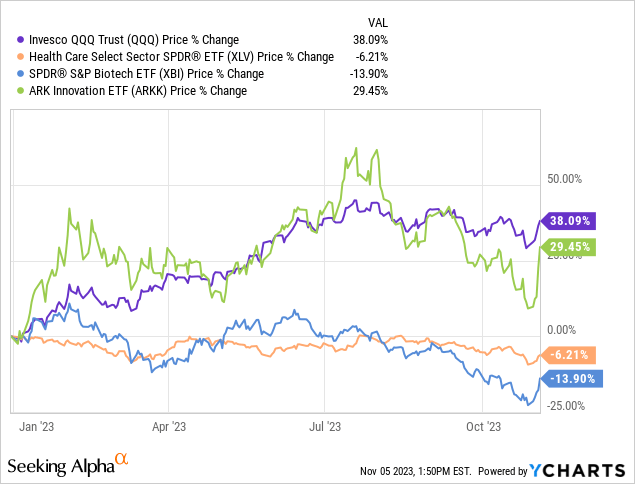This screenshot has width=635, height=484.
Task: Click the Seeking Alpha logo
Action: (60, 467)
